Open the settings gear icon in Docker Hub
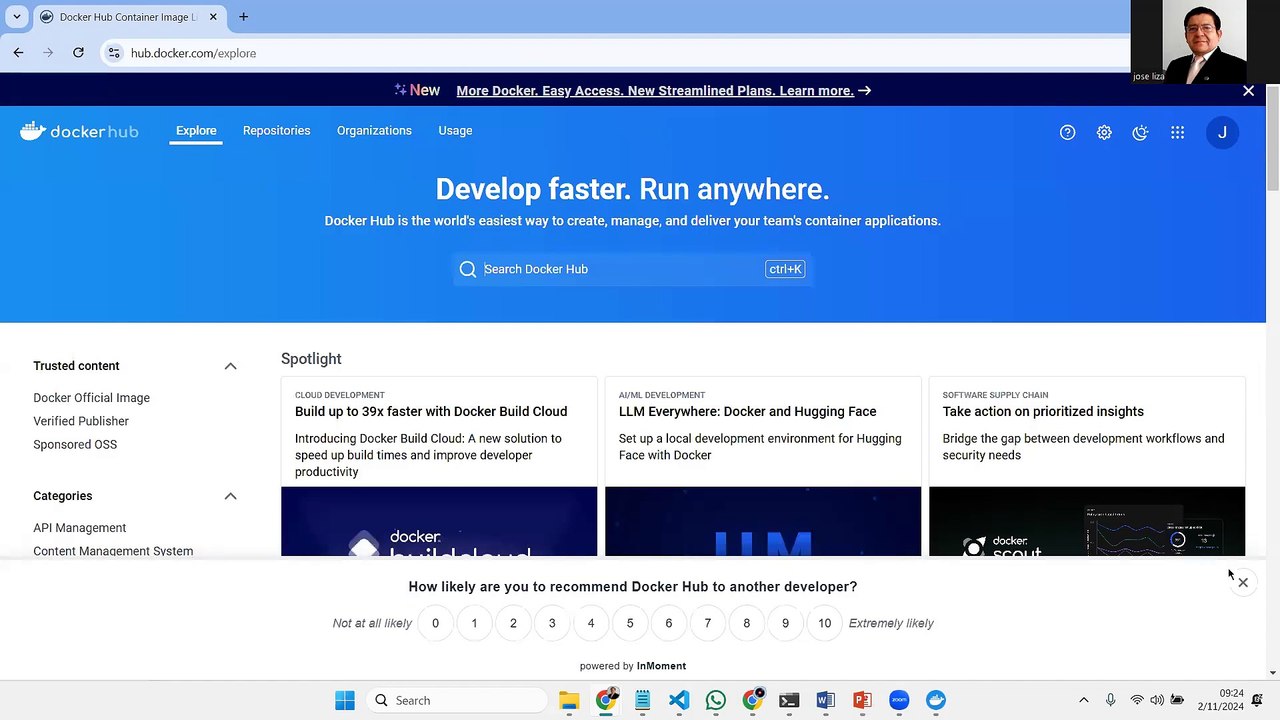 [x=1104, y=132]
